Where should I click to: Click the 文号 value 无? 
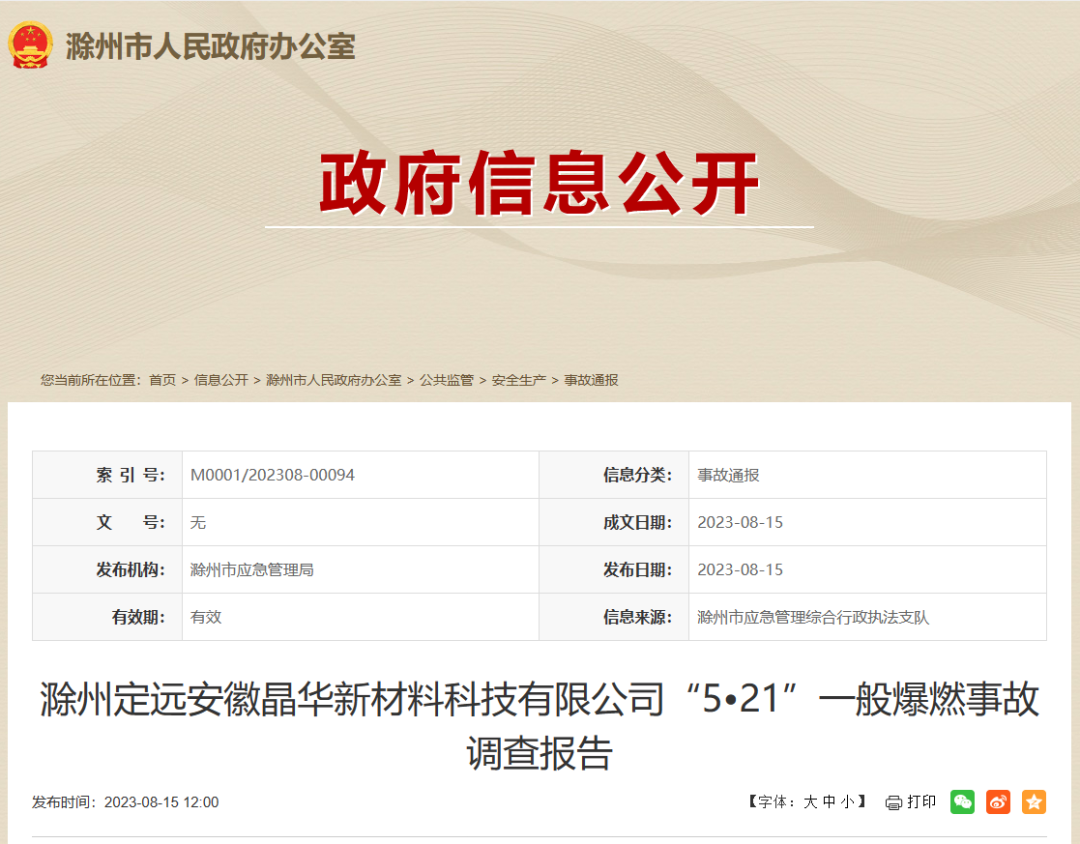[x=198, y=523]
